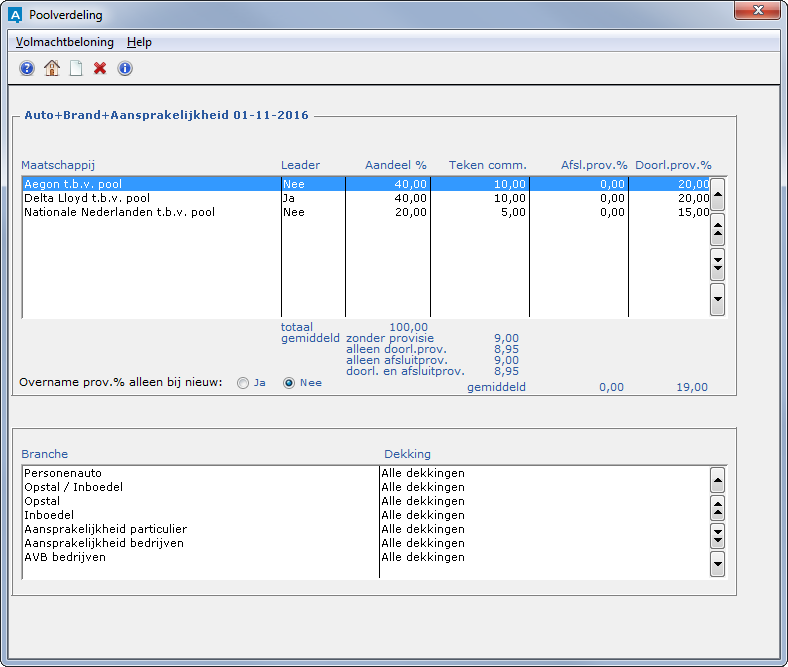Open the Help menu
The image size is (788, 667).
point(139,42)
